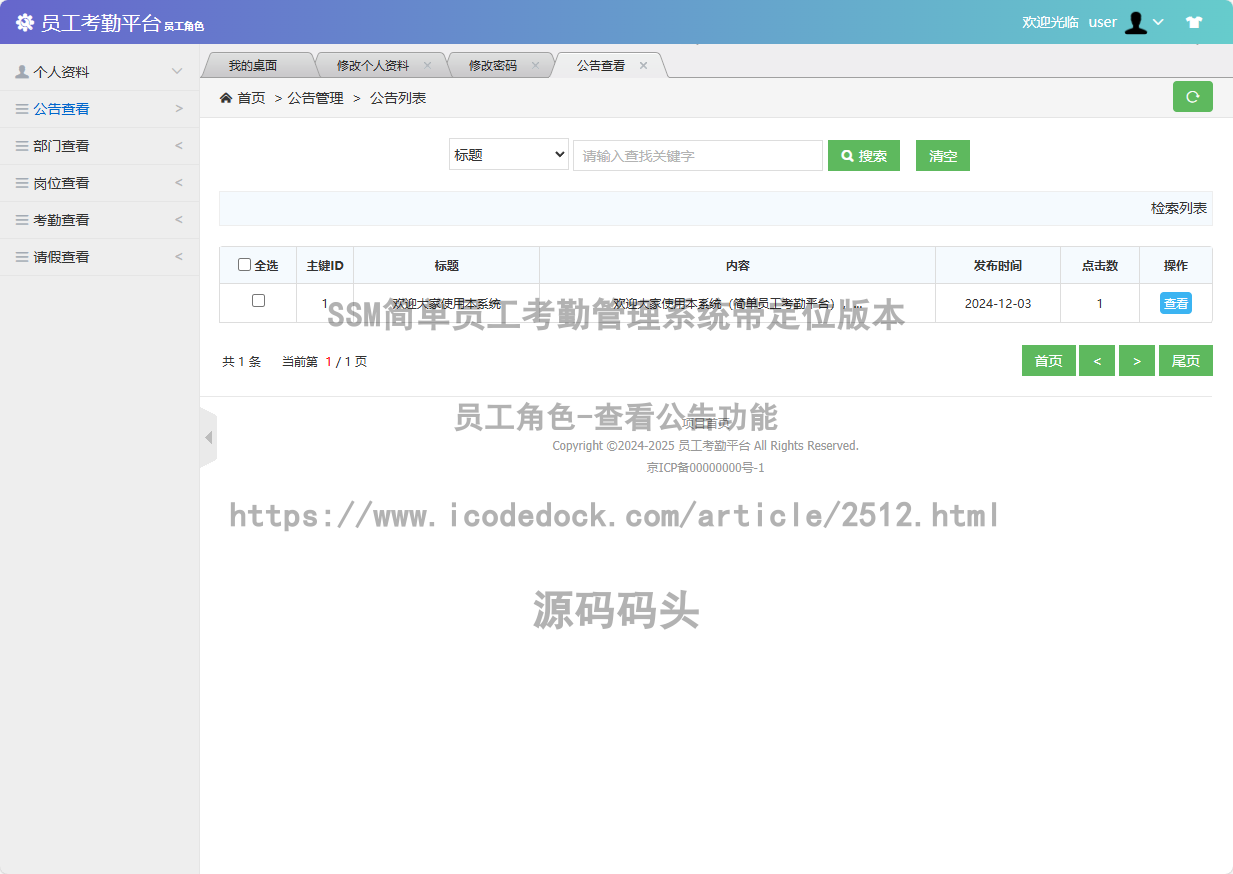1233x874 pixels.
Task: Expand the user dropdown chevron
Action: [1158, 22]
